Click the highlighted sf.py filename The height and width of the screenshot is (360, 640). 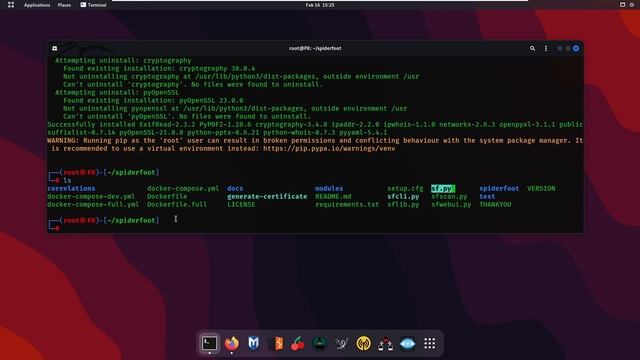coord(443,189)
